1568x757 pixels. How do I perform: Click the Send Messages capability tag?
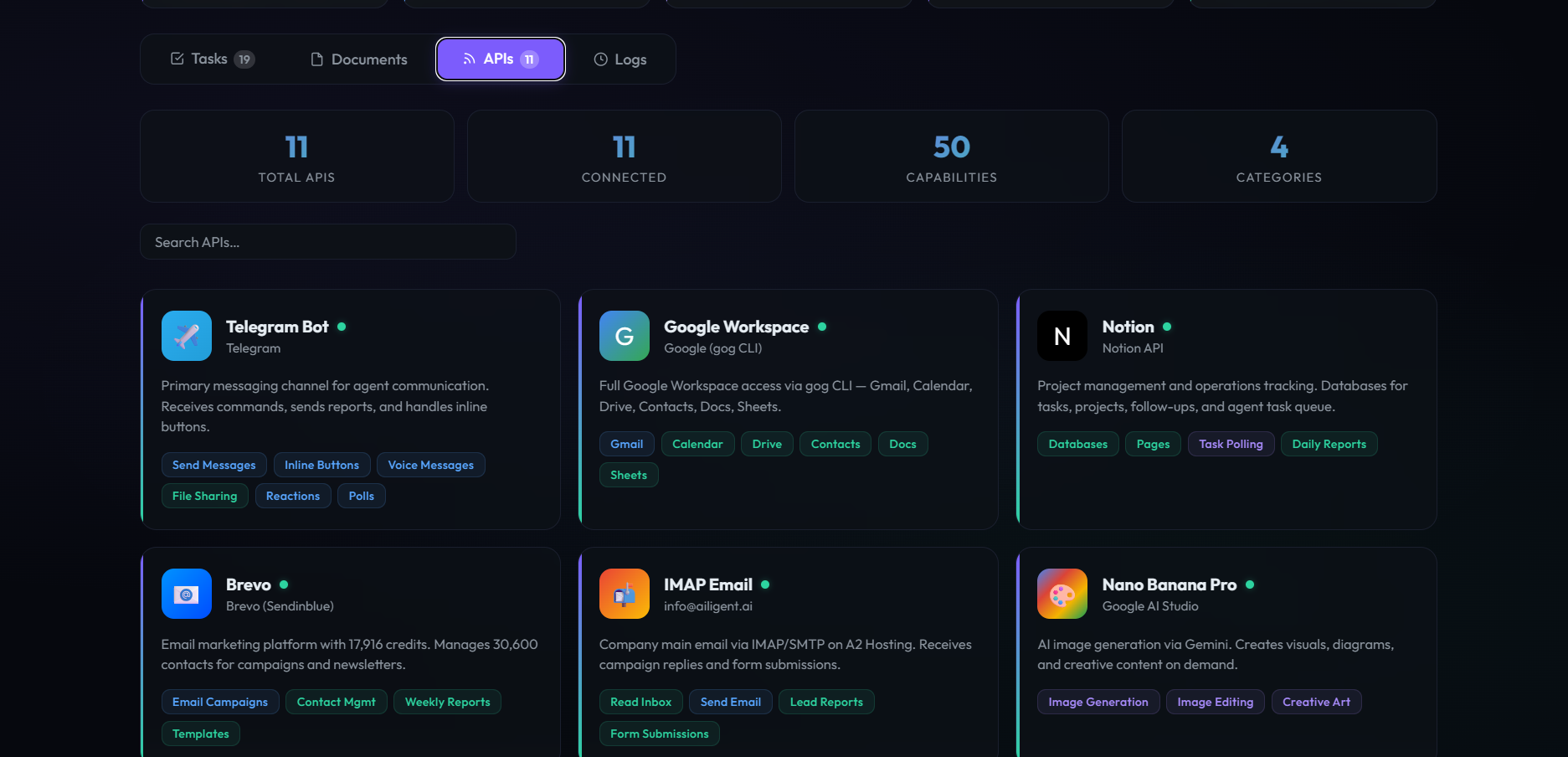[x=214, y=465]
